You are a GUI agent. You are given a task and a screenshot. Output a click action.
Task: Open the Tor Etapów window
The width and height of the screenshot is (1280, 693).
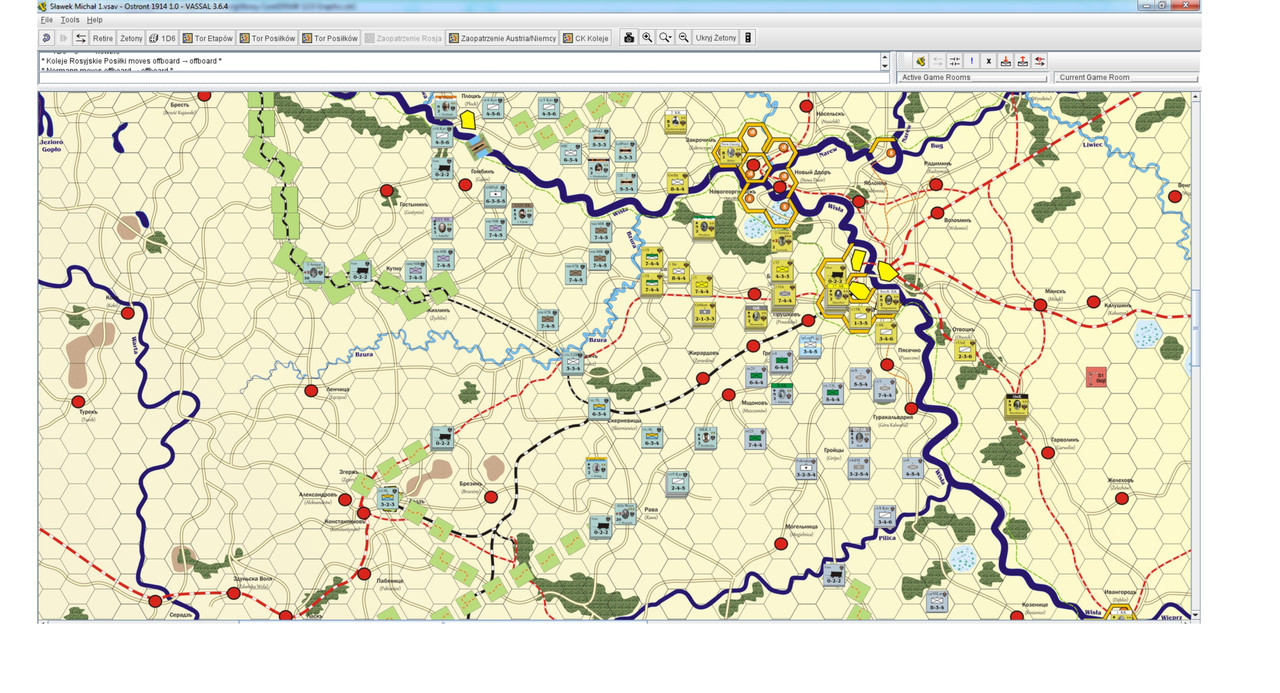[207, 38]
